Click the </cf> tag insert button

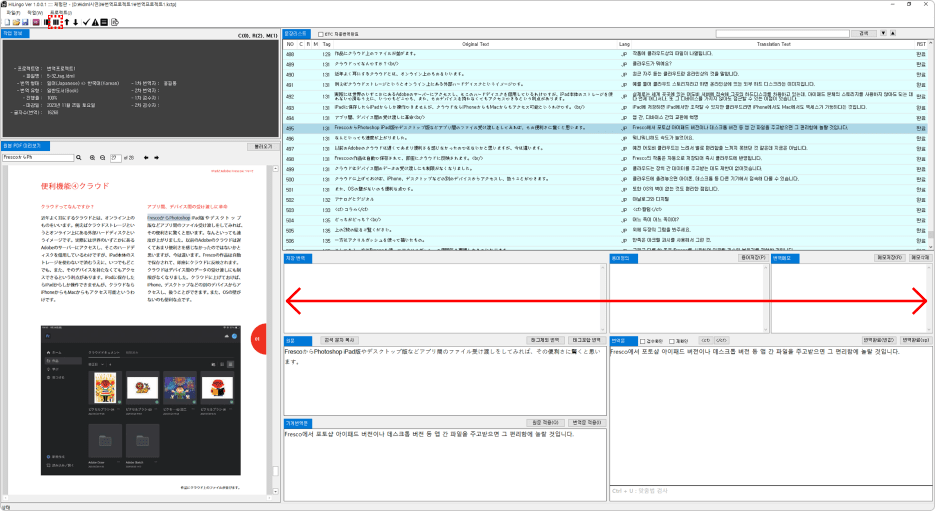pos(721,340)
